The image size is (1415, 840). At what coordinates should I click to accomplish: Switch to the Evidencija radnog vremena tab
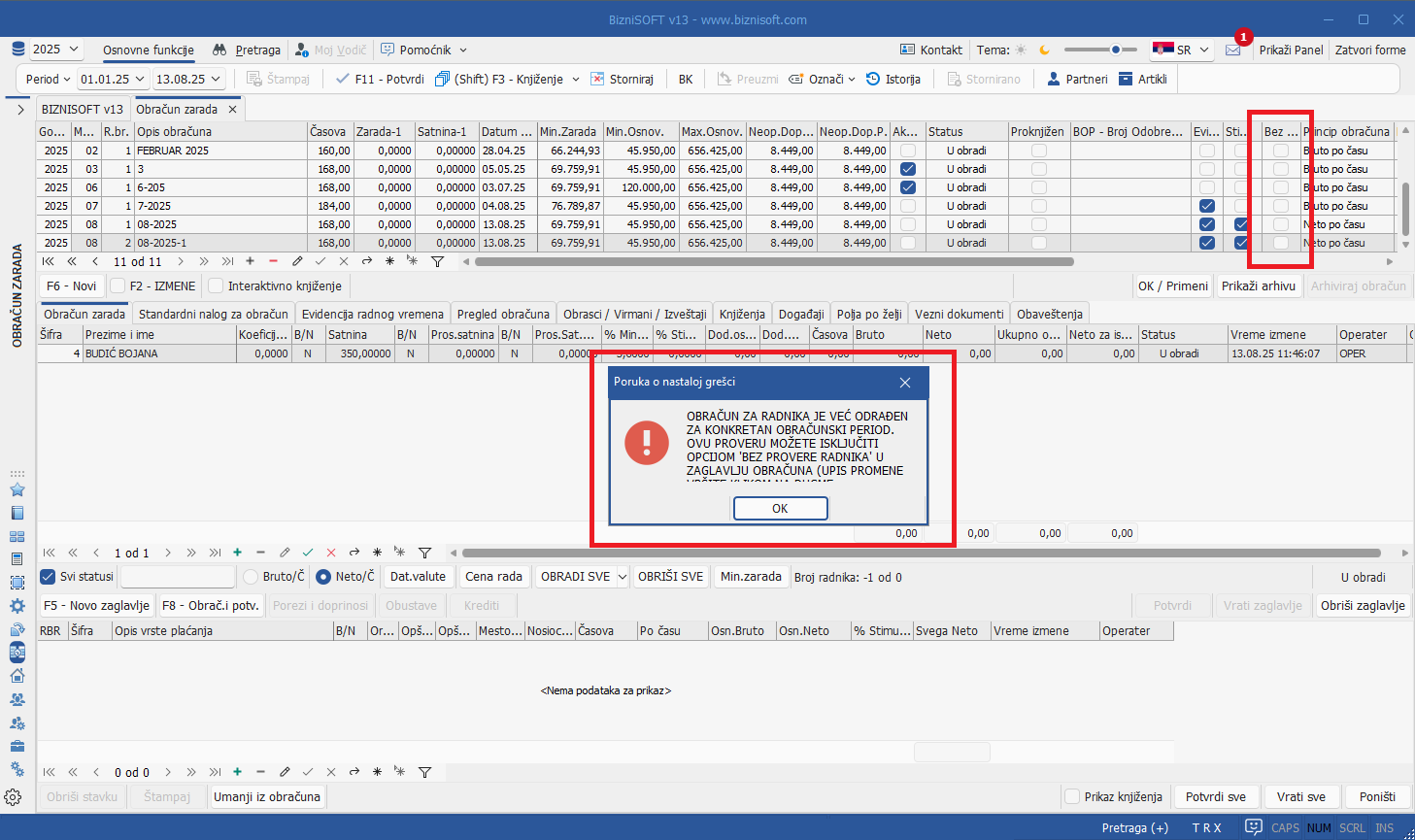[x=372, y=314]
